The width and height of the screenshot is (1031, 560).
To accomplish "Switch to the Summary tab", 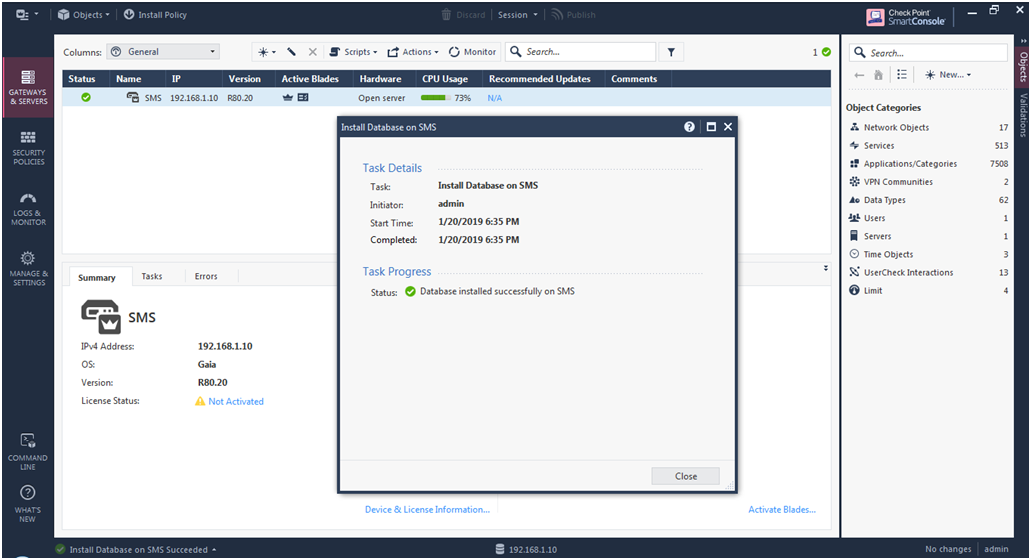I will click(x=97, y=277).
